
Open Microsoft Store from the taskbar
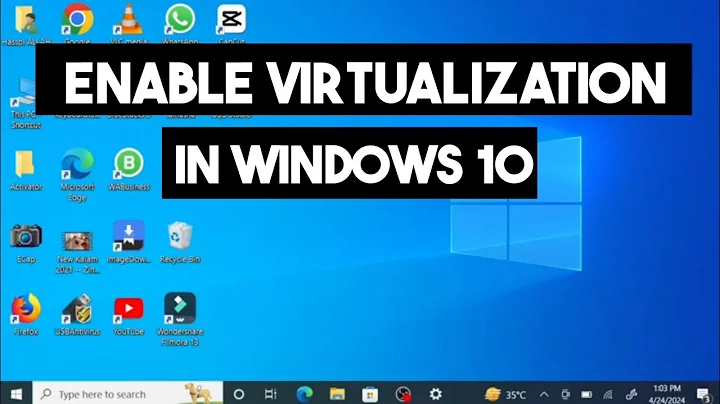pyautogui.click(x=370, y=394)
